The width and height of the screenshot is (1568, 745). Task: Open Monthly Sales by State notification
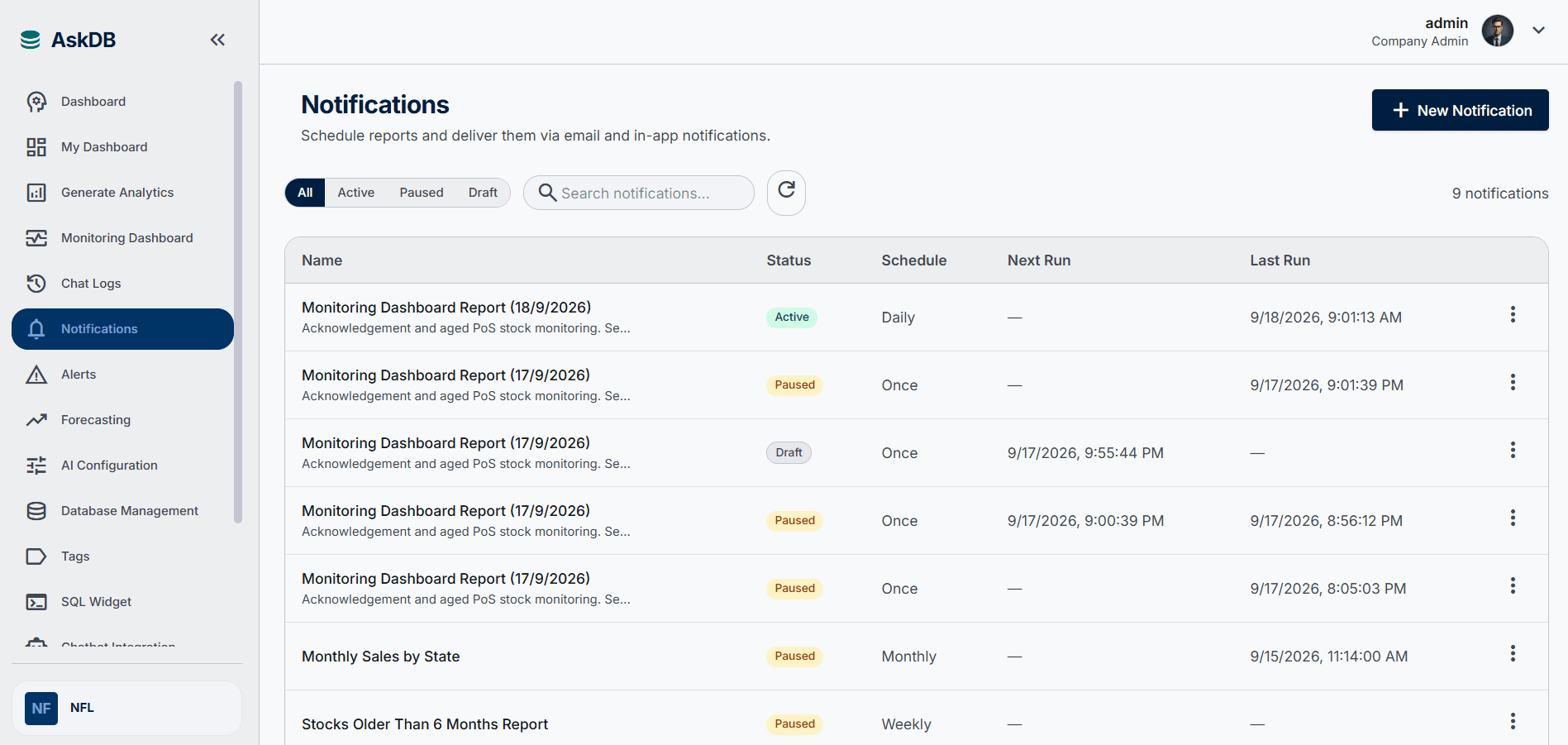point(380,657)
